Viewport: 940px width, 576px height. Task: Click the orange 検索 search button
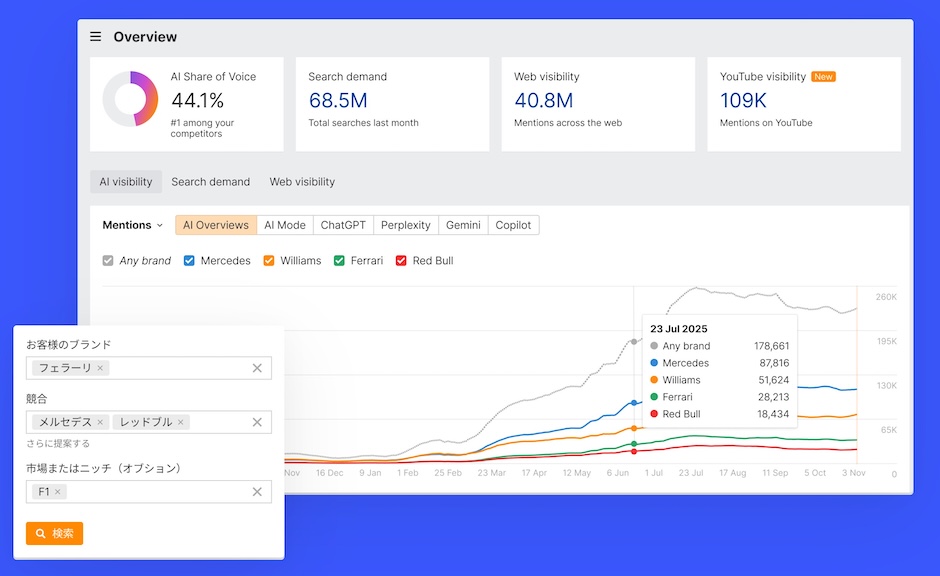click(55, 533)
